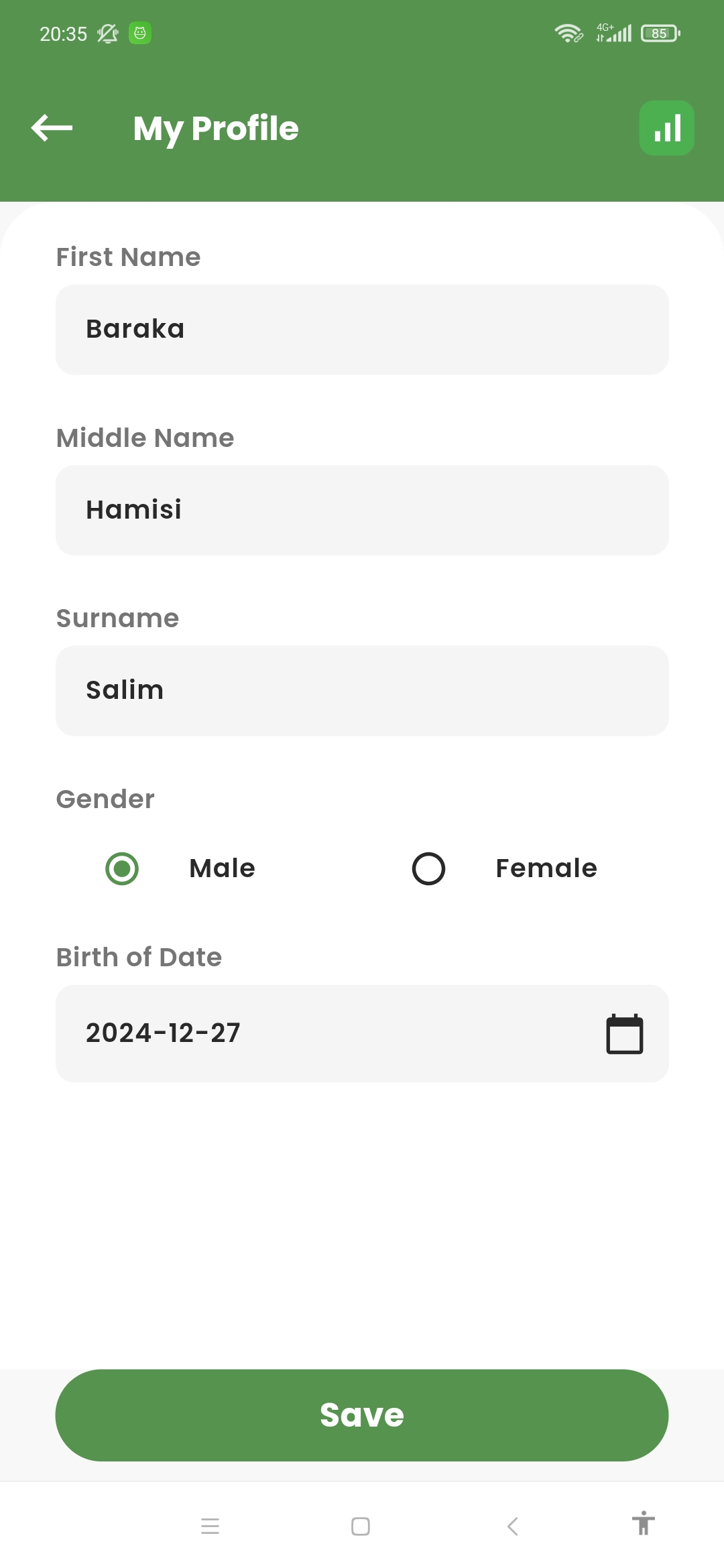Open the calendar date picker icon
This screenshot has width=724, height=1568.
pos(624,1034)
